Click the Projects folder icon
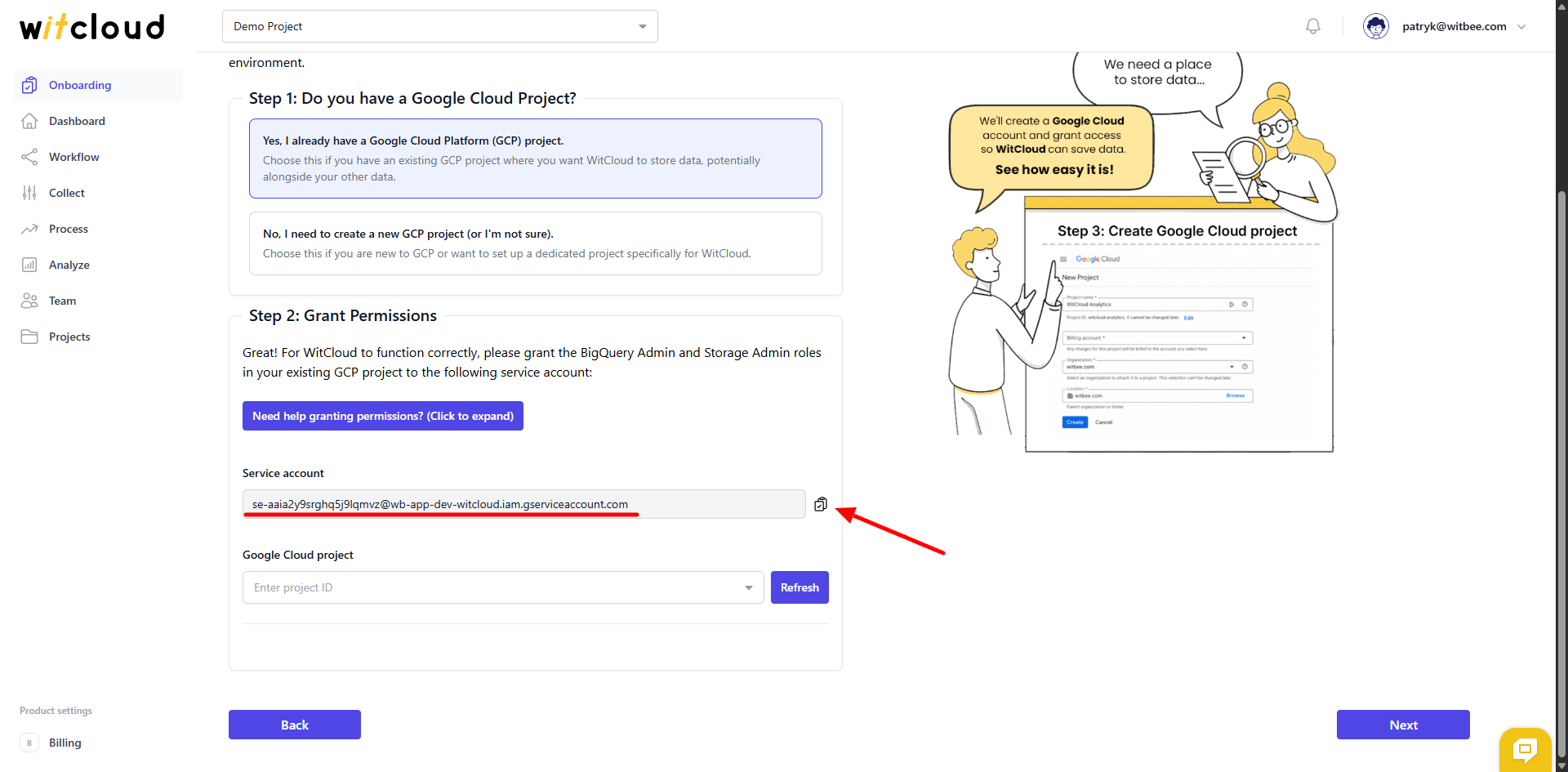This screenshot has height=772, width=1568. [x=29, y=337]
